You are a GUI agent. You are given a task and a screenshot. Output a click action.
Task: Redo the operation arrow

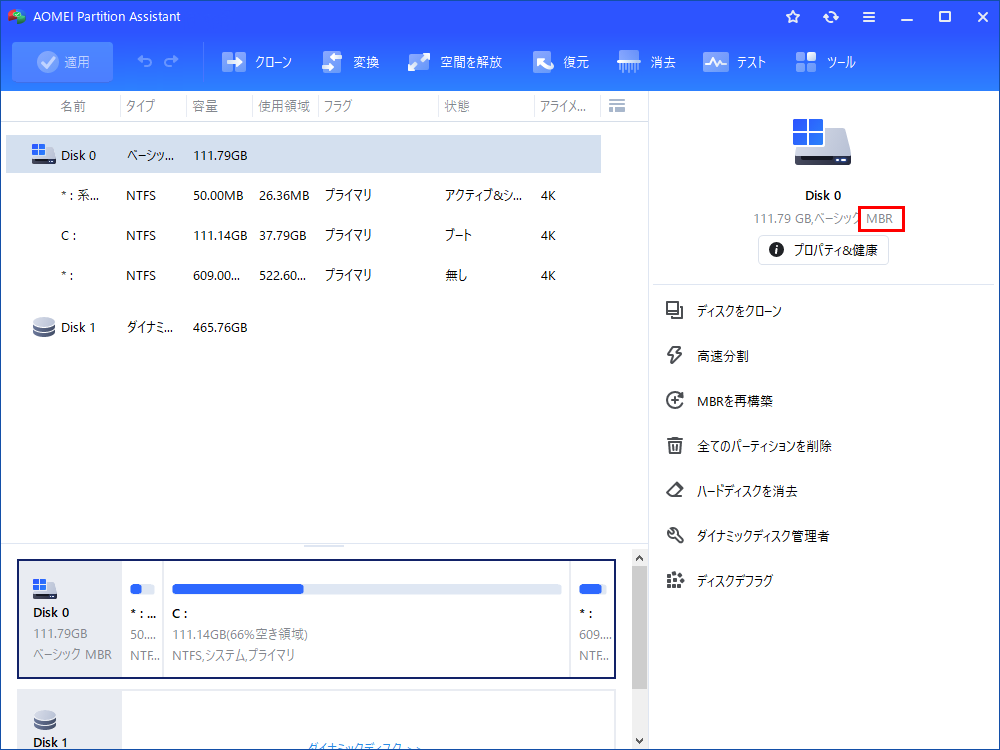(171, 61)
